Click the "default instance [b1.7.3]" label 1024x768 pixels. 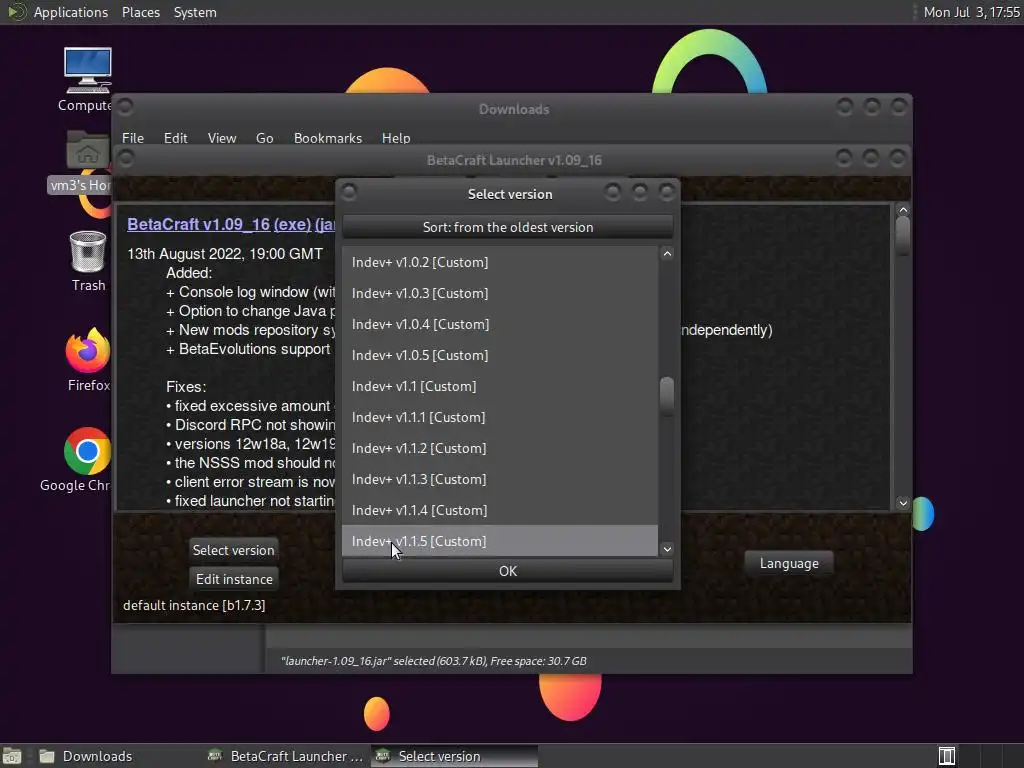pyautogui.click(x=194, y=605)
